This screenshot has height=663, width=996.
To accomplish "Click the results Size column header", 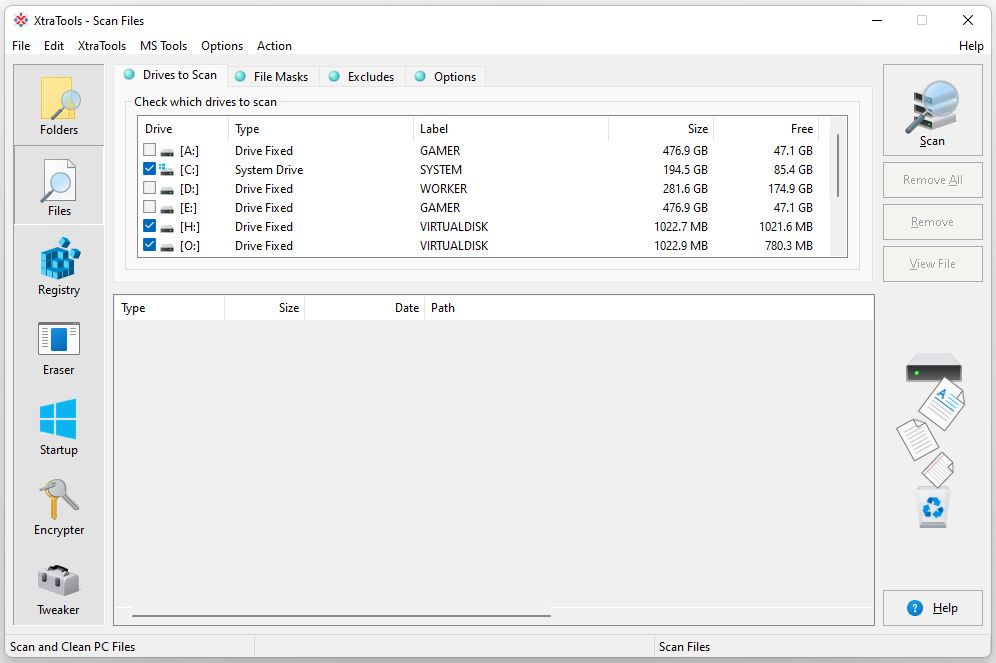I will [264, 308].
